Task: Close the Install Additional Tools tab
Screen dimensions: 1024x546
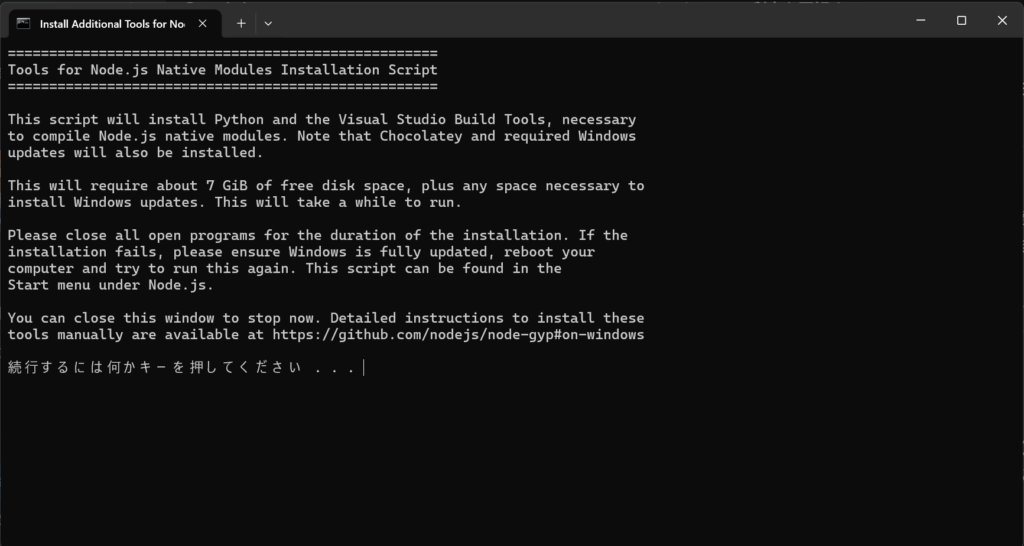Action: pyautogui.click(x=203, y=23)
